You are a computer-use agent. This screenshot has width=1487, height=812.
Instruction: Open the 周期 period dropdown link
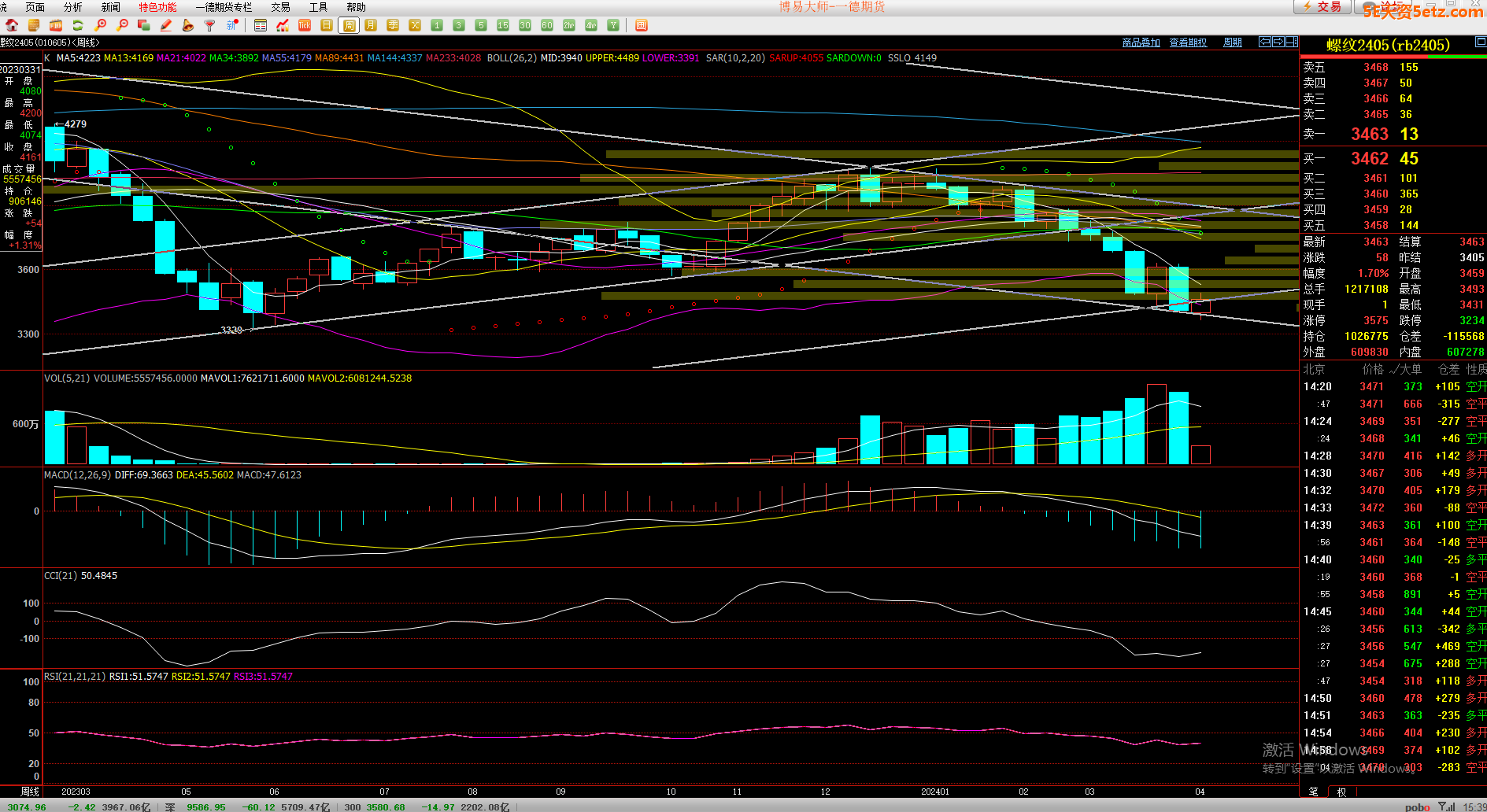click(x=1233, y=42)
